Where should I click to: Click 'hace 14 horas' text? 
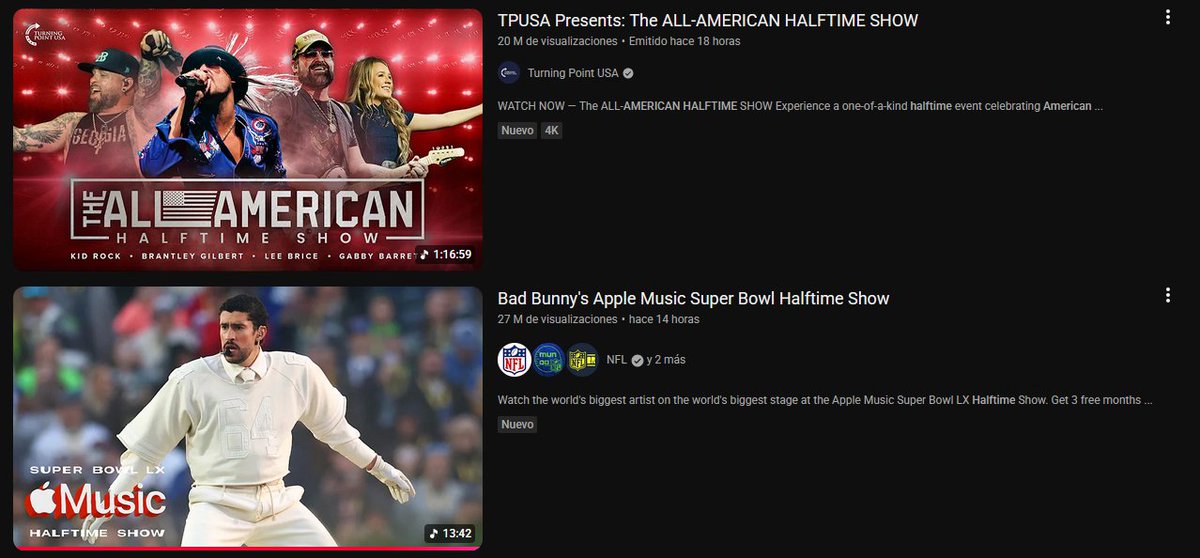point(664,319)
